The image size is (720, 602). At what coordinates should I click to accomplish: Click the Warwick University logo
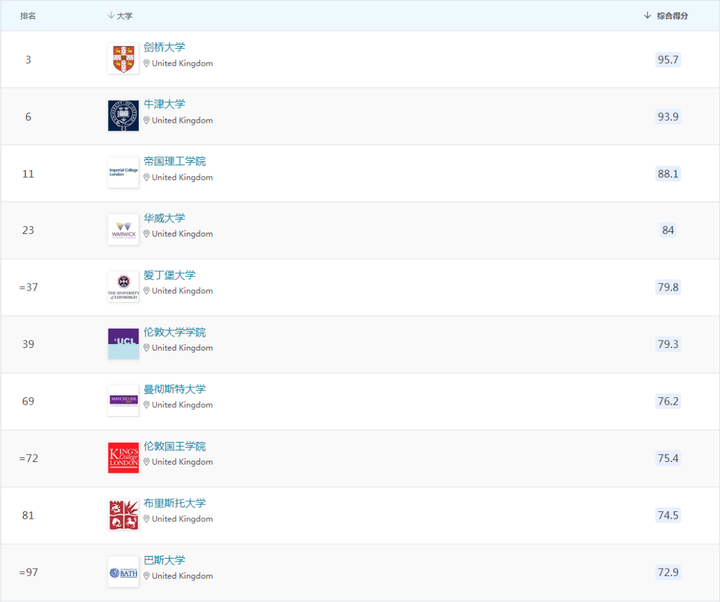pos(123,230)
